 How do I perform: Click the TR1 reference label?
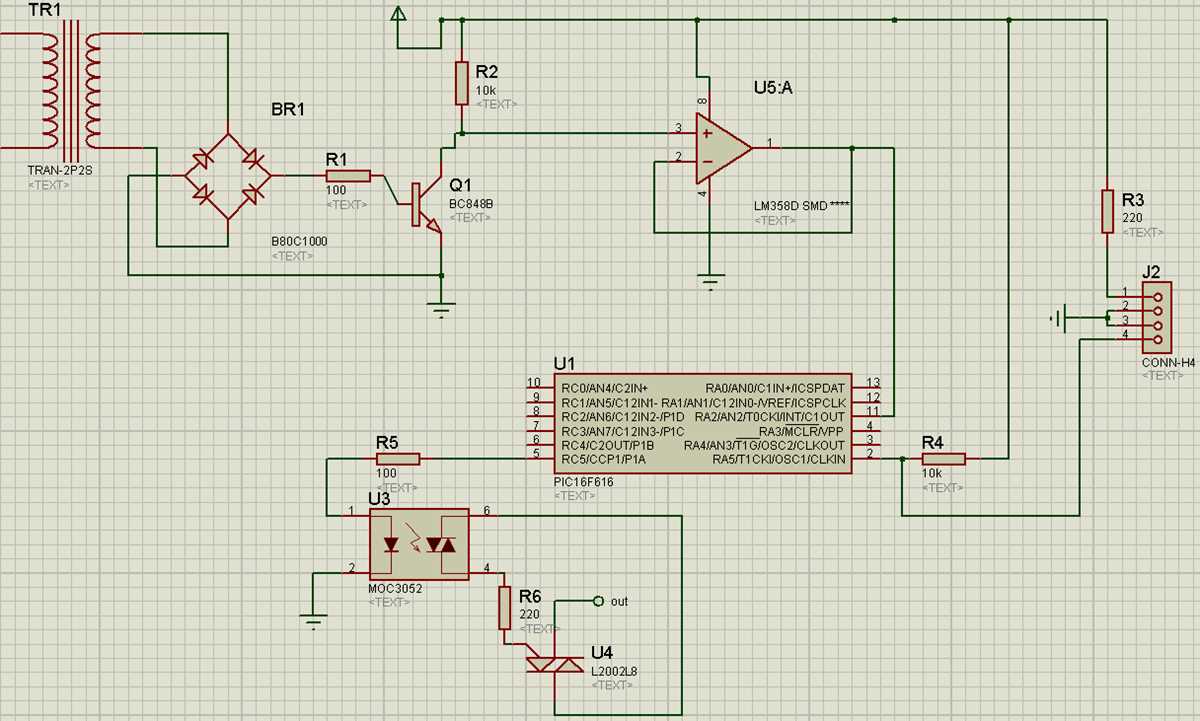tap(44, 9)
